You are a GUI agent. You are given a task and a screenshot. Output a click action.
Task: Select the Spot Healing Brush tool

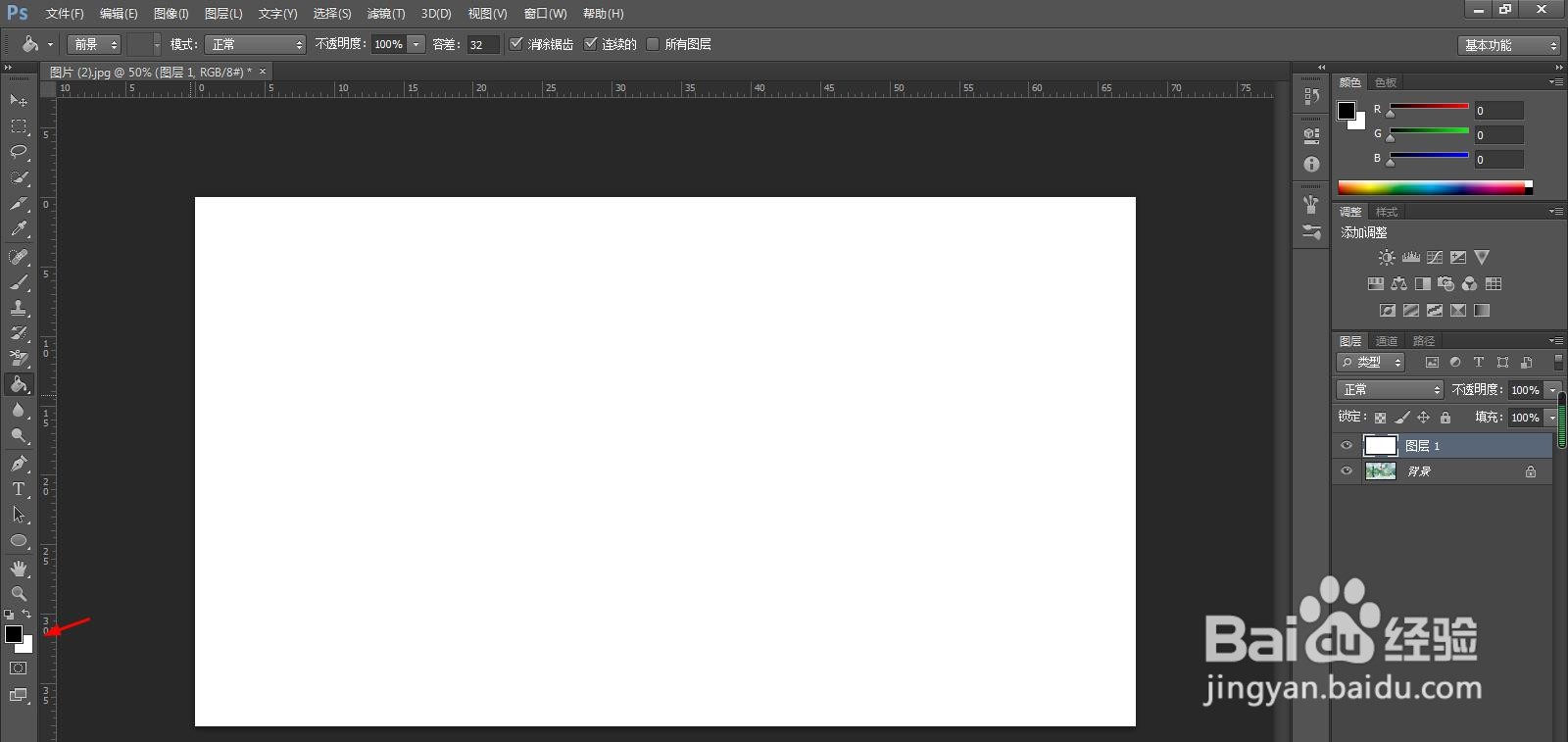[19, 257]
